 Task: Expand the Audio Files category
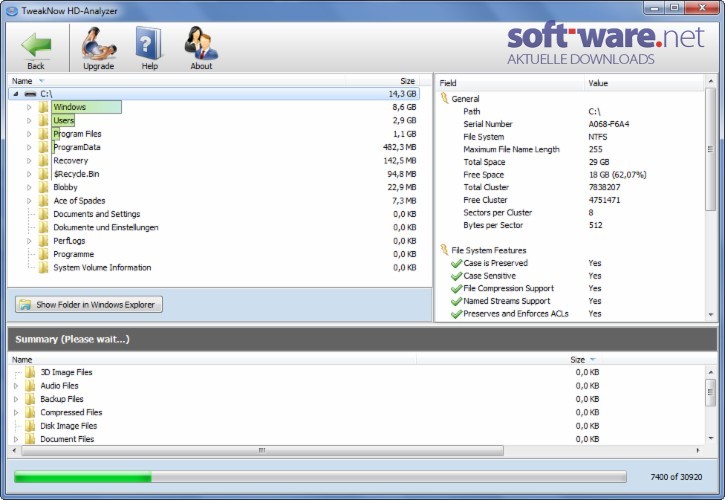tap(16, 386)
